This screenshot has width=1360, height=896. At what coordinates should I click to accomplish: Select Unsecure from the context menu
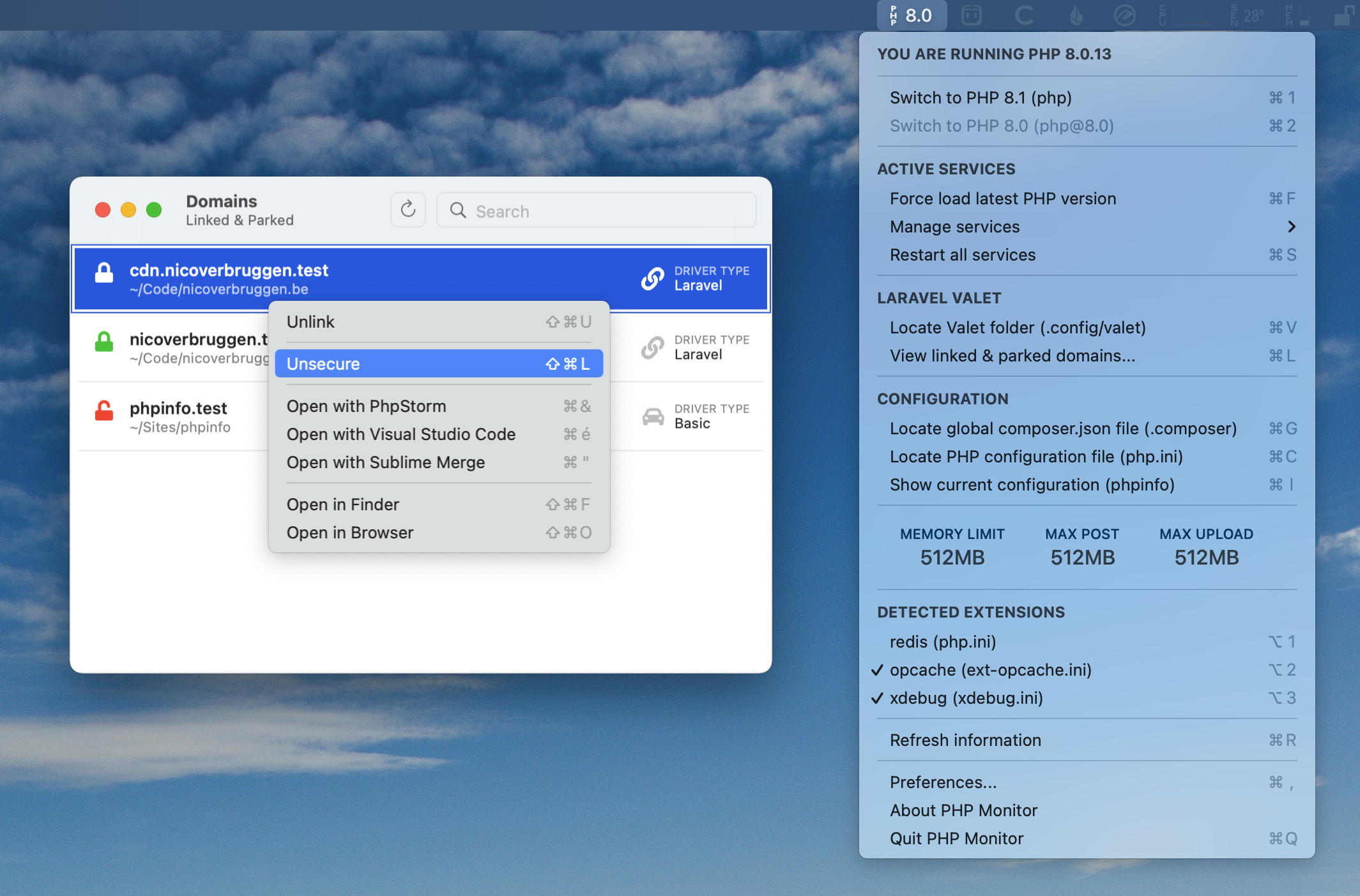[439, 363]
